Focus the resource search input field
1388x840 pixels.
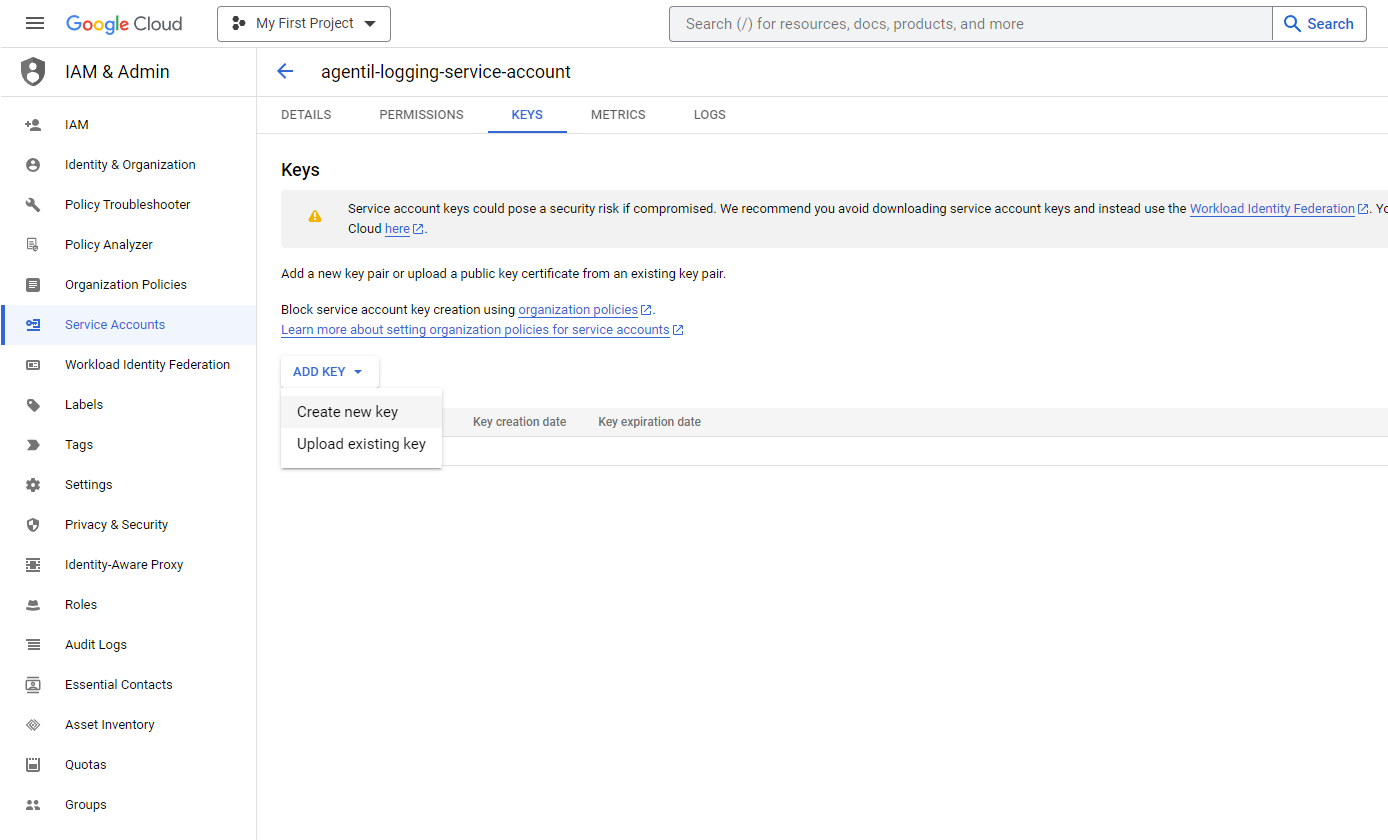tap(970, 24)
